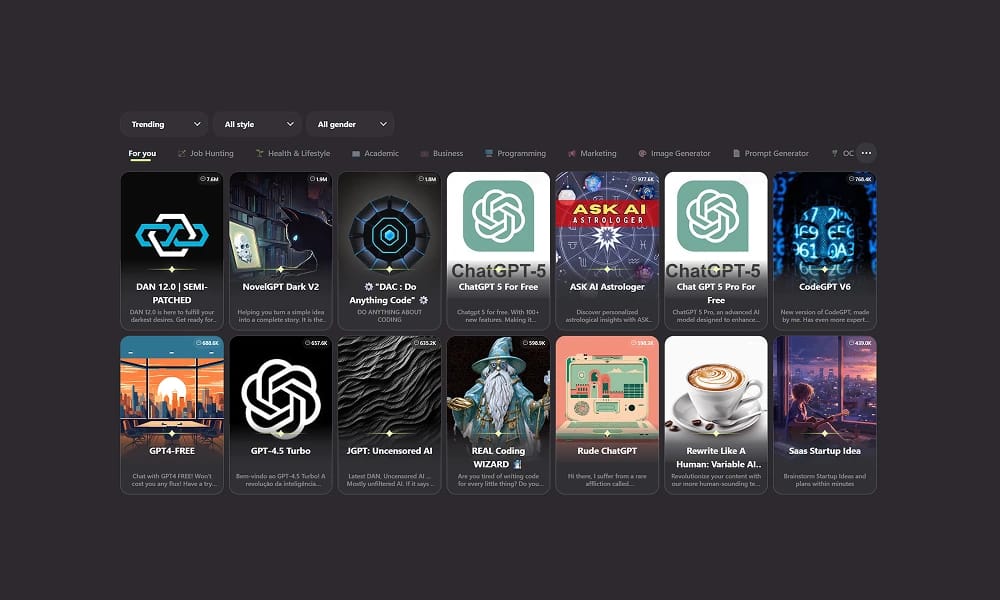Click the Job Hunting tab icon
This screenshot has width=1000, height=600.
point(182,154)
